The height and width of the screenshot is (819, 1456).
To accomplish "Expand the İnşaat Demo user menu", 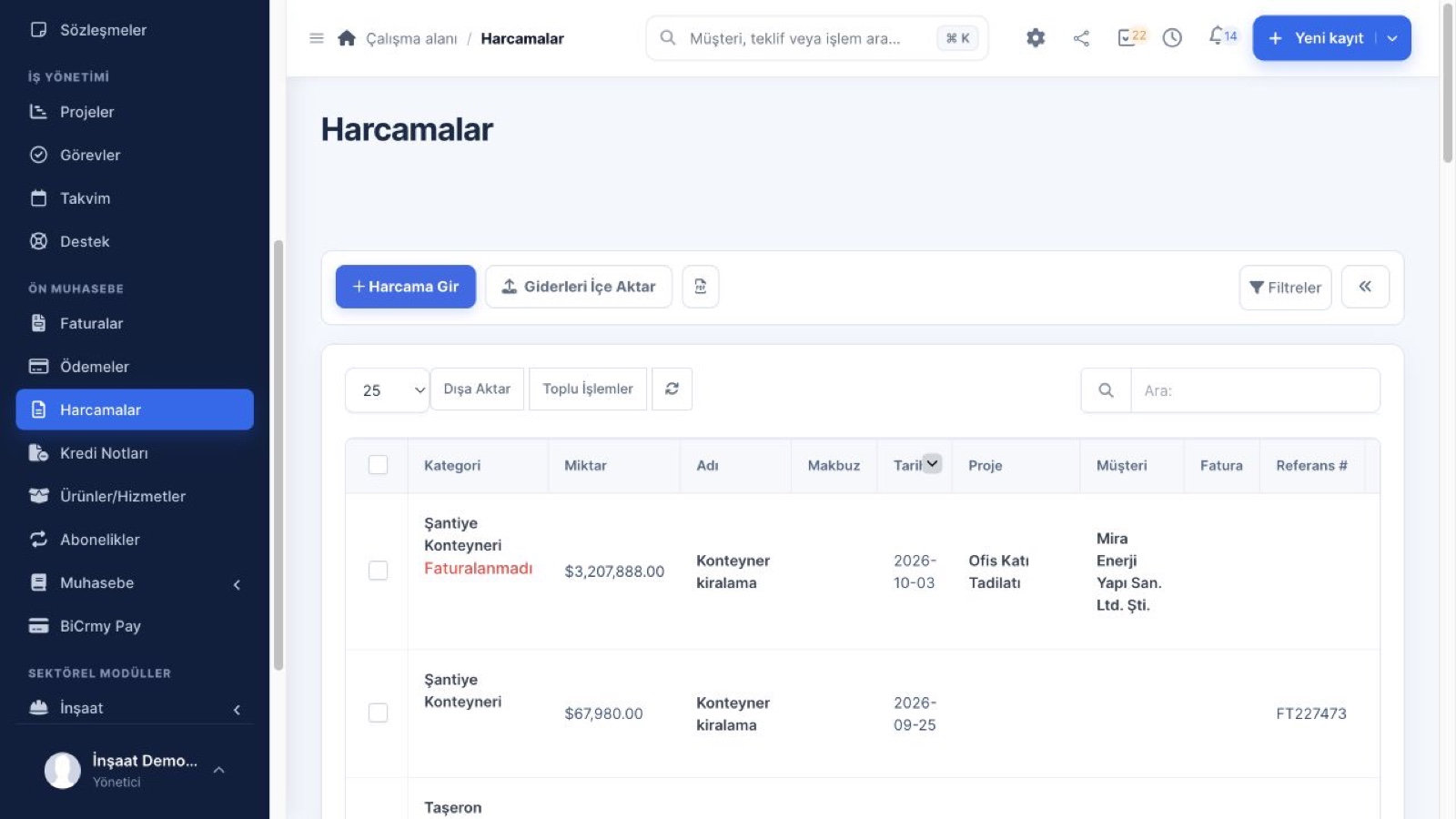I will click(135, 770).
